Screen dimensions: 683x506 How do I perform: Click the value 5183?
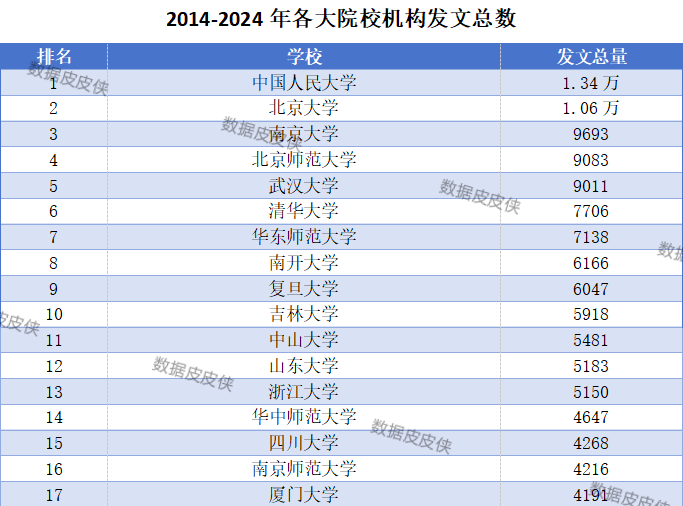click(591, 366)
